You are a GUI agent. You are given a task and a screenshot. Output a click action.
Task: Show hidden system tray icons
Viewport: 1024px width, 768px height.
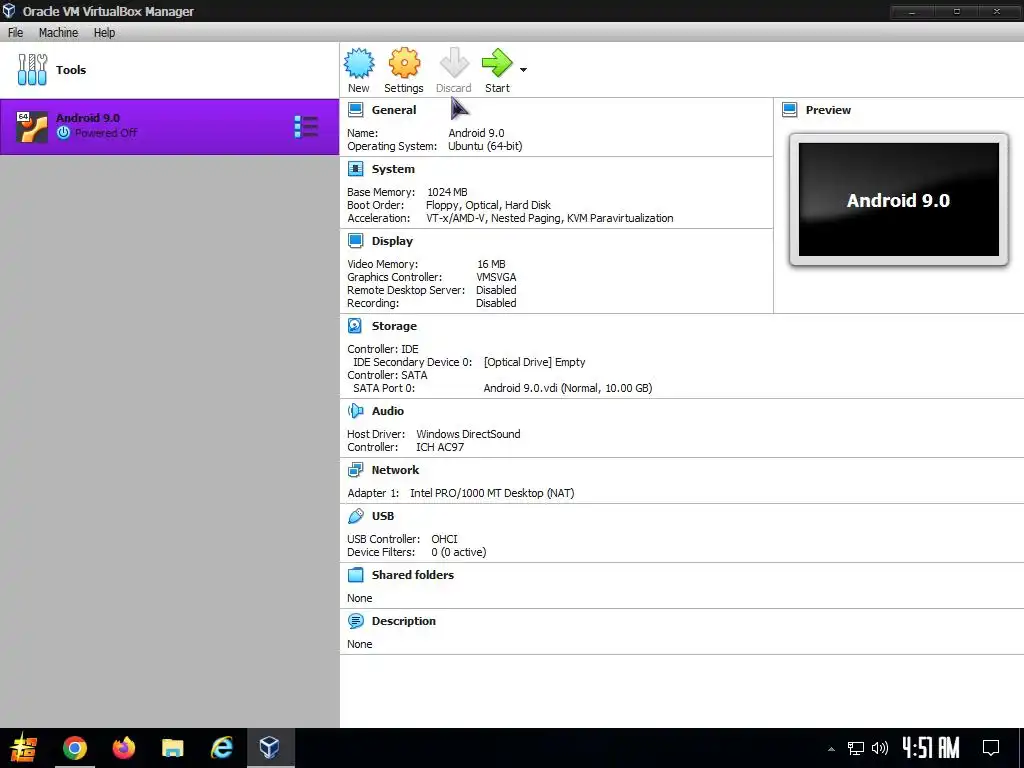pos(831,748)
